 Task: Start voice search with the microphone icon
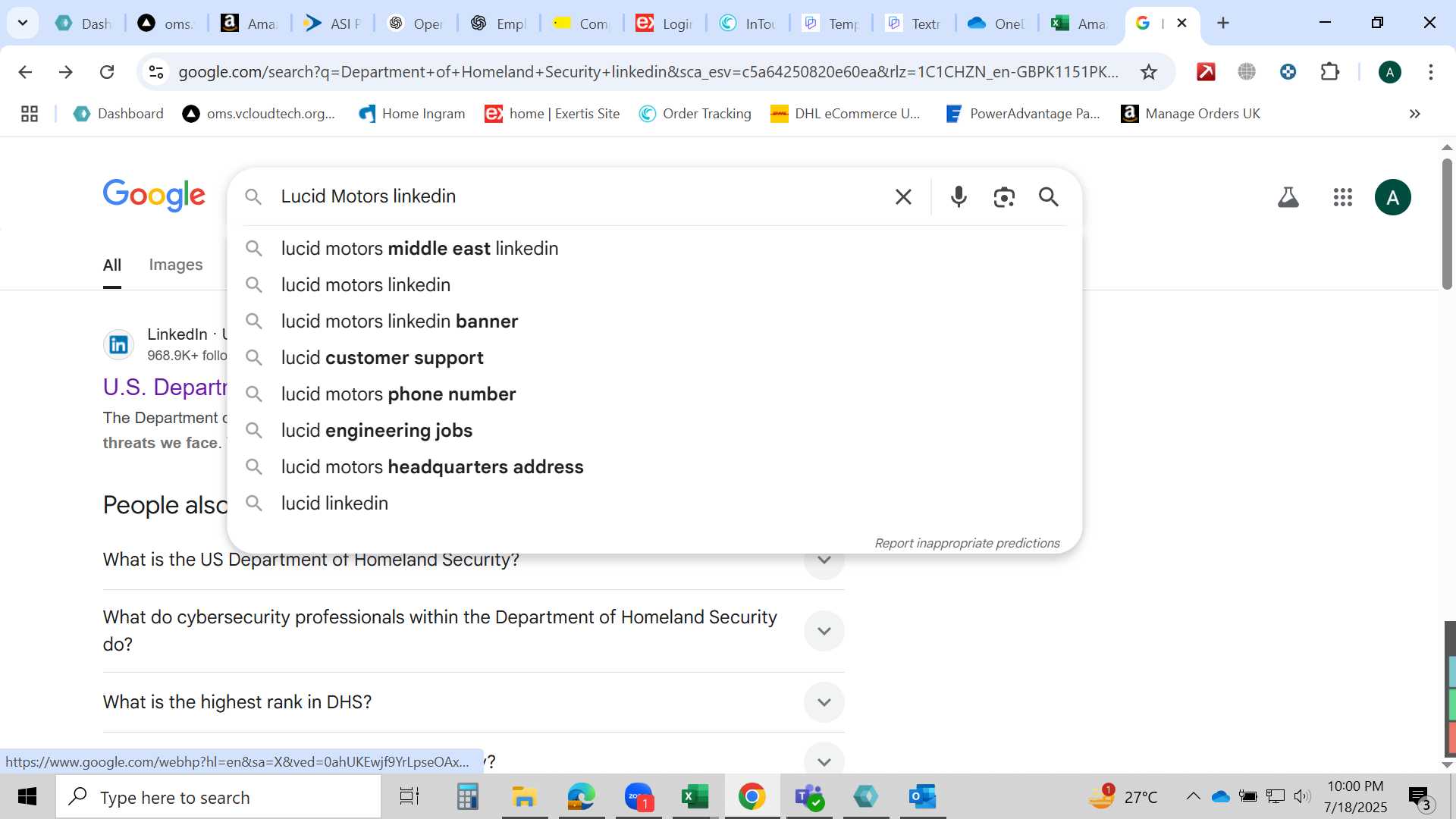(959, 197)
